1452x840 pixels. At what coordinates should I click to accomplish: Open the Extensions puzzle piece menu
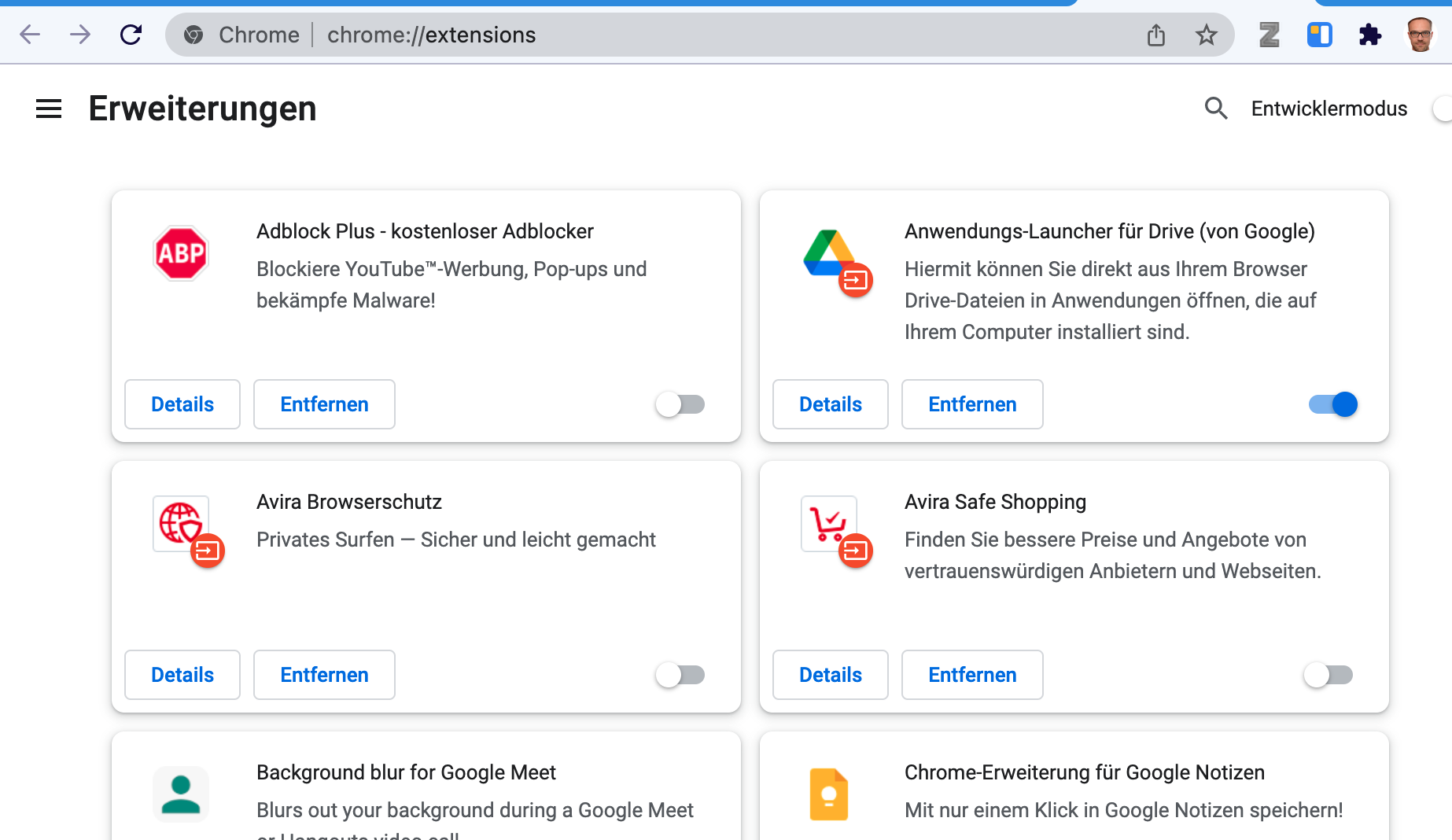point(1369,35)
